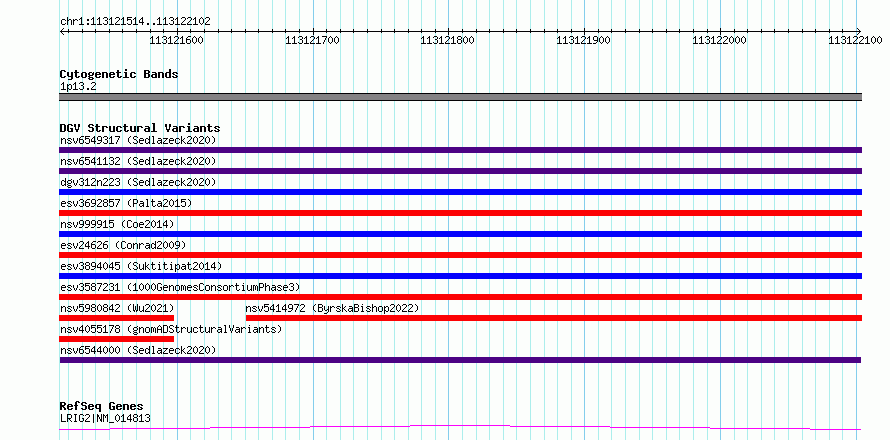890x440 pixels.
Task: Click ruler tick label 113122000
Action: [x=720, y=40]
